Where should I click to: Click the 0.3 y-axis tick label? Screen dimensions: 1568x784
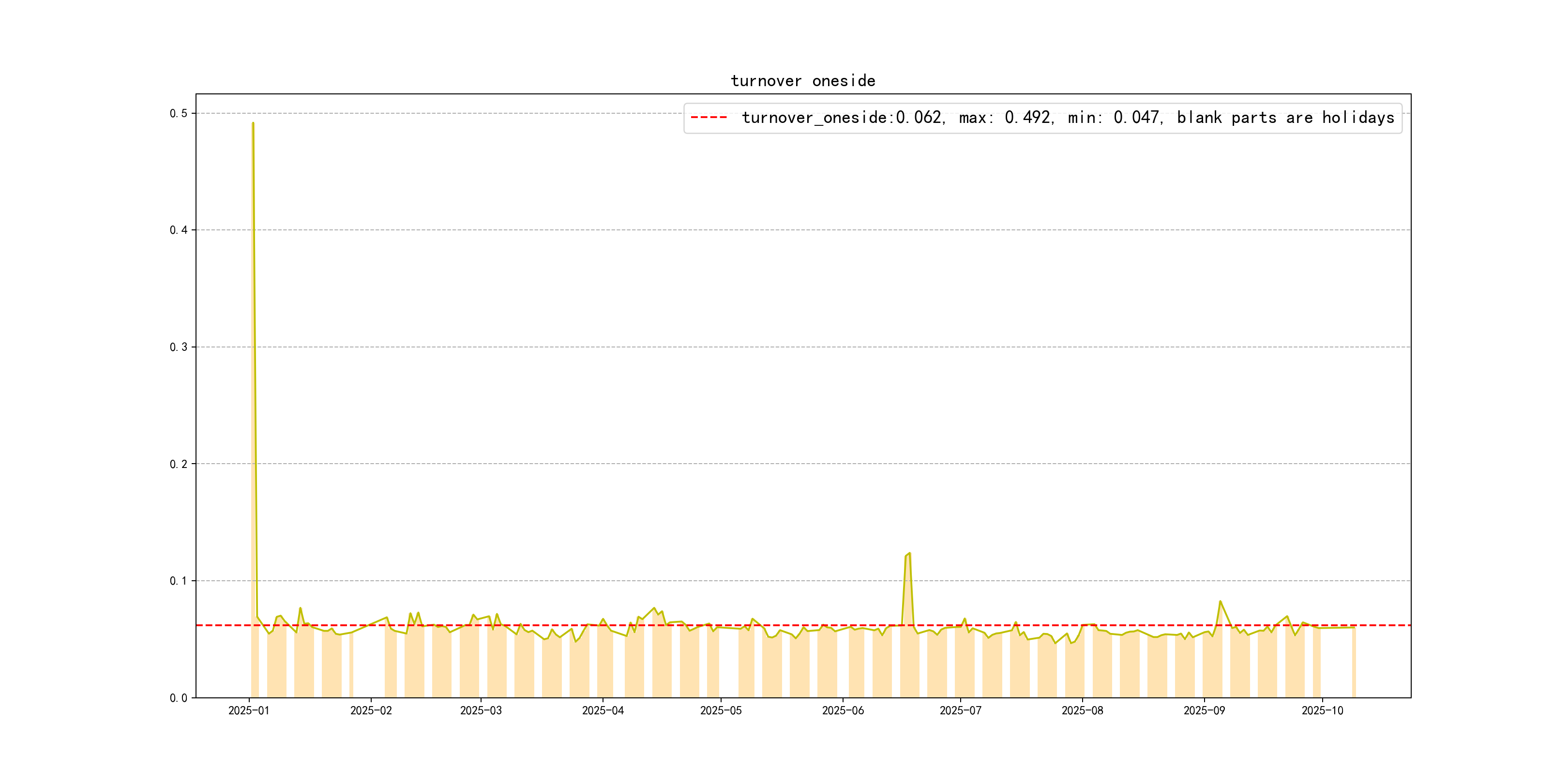pos(179,347)
